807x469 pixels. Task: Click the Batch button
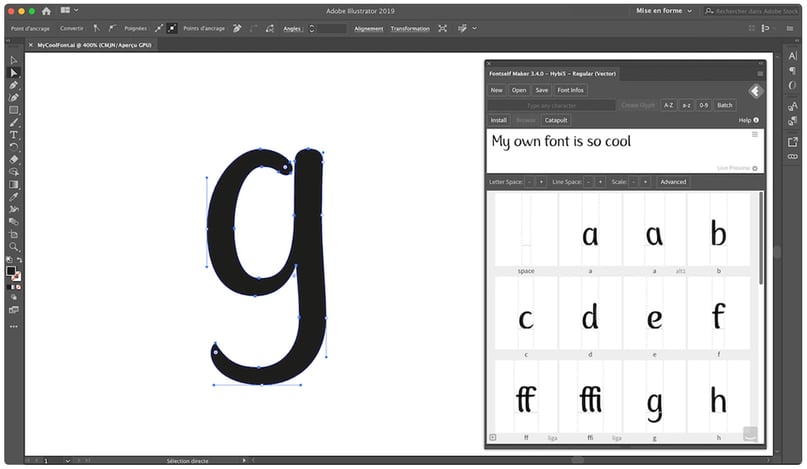tap(725, 105)
